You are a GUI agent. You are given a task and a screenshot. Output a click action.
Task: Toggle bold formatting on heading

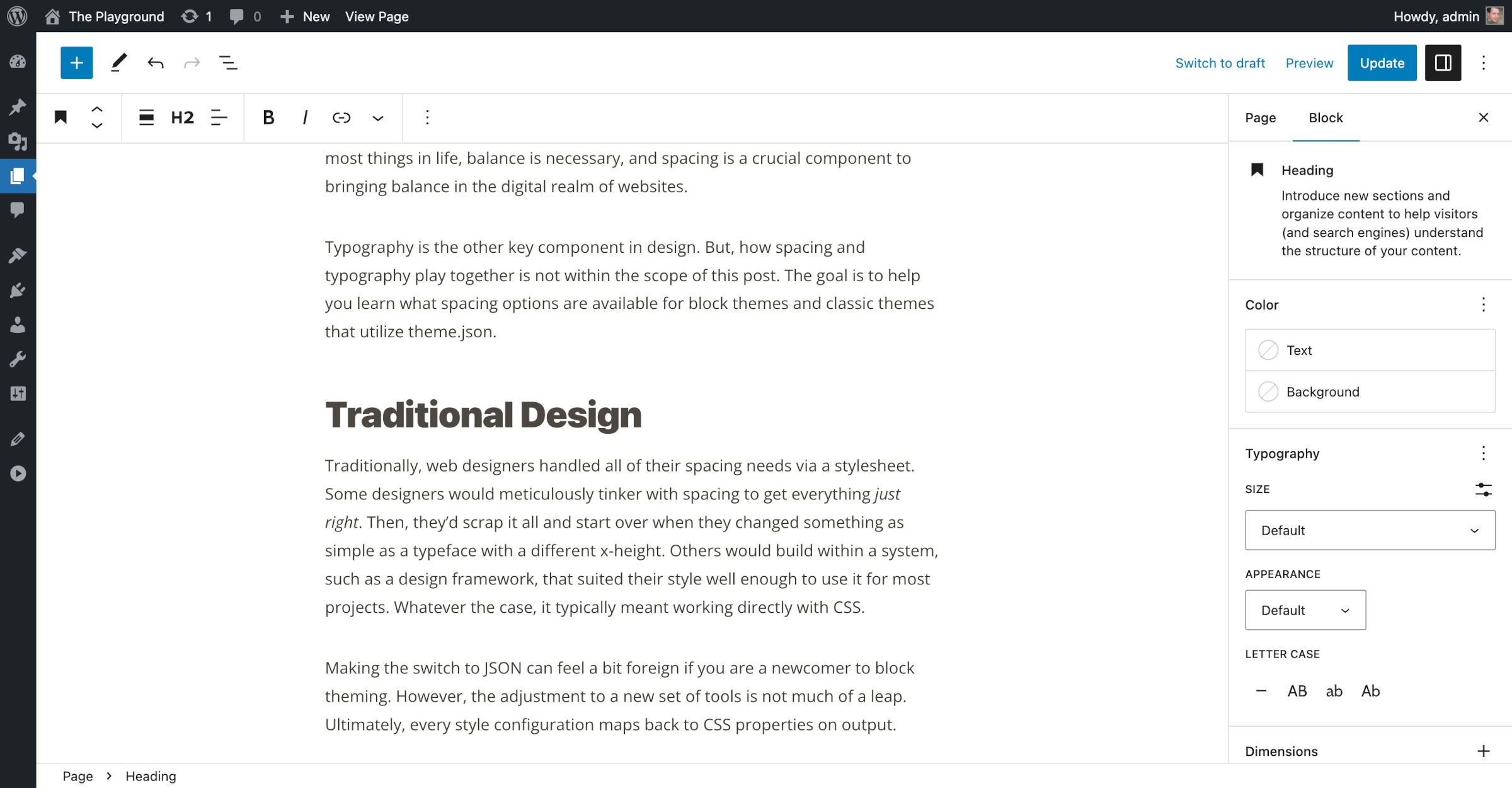pos(268,117)
